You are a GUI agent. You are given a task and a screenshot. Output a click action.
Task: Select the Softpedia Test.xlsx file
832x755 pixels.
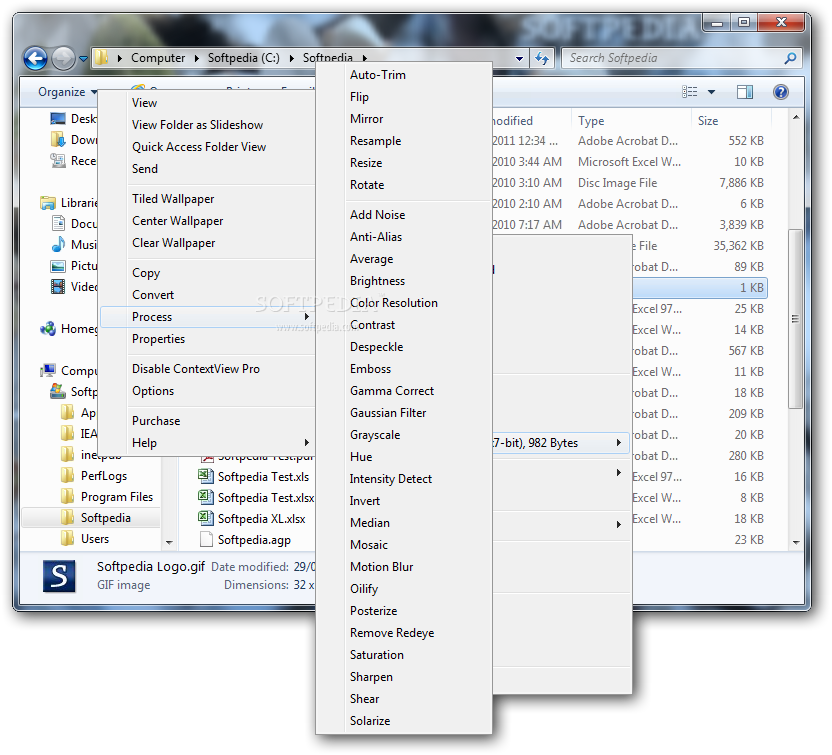(x=256, y=498)
